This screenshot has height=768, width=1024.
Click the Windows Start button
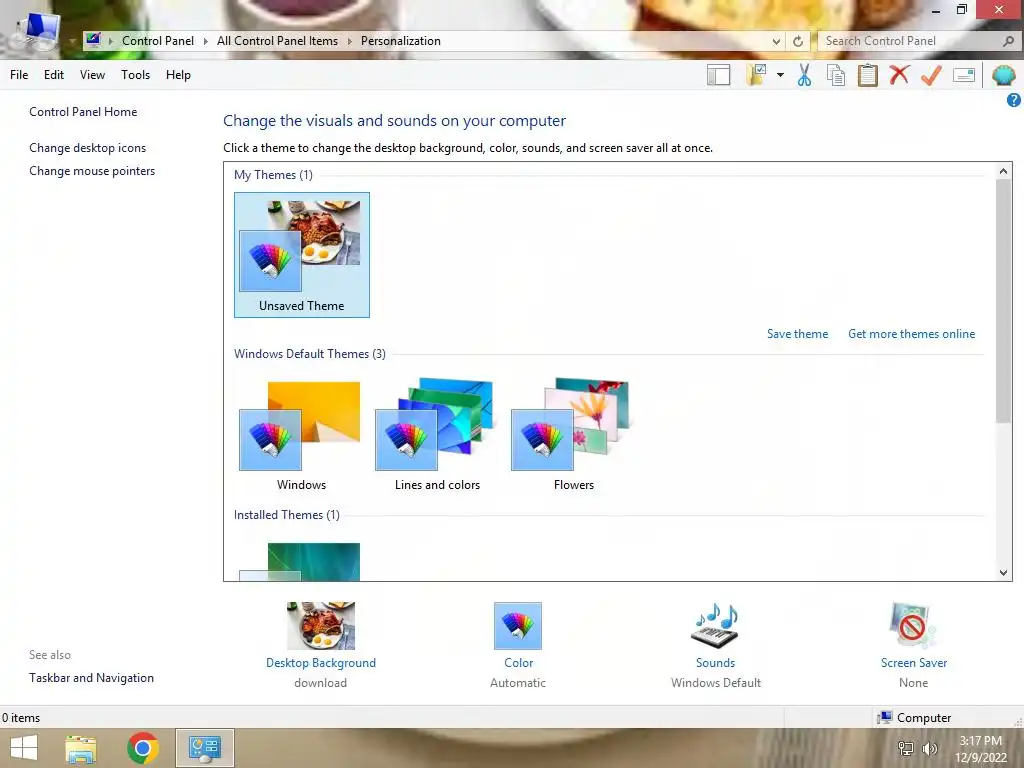24,748
